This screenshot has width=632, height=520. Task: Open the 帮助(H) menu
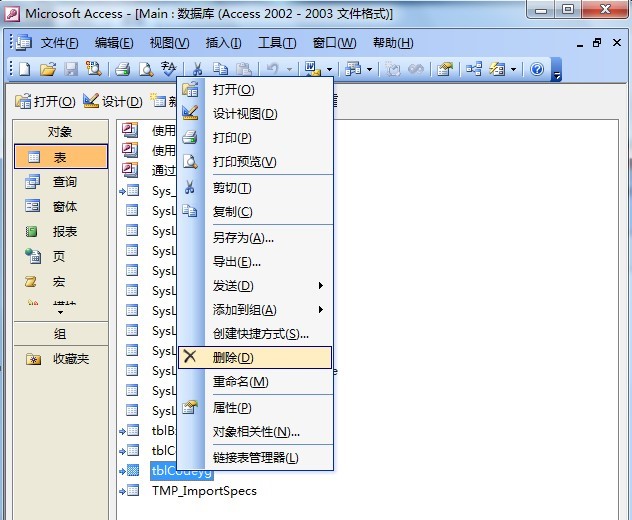click(x=393, y=43)
